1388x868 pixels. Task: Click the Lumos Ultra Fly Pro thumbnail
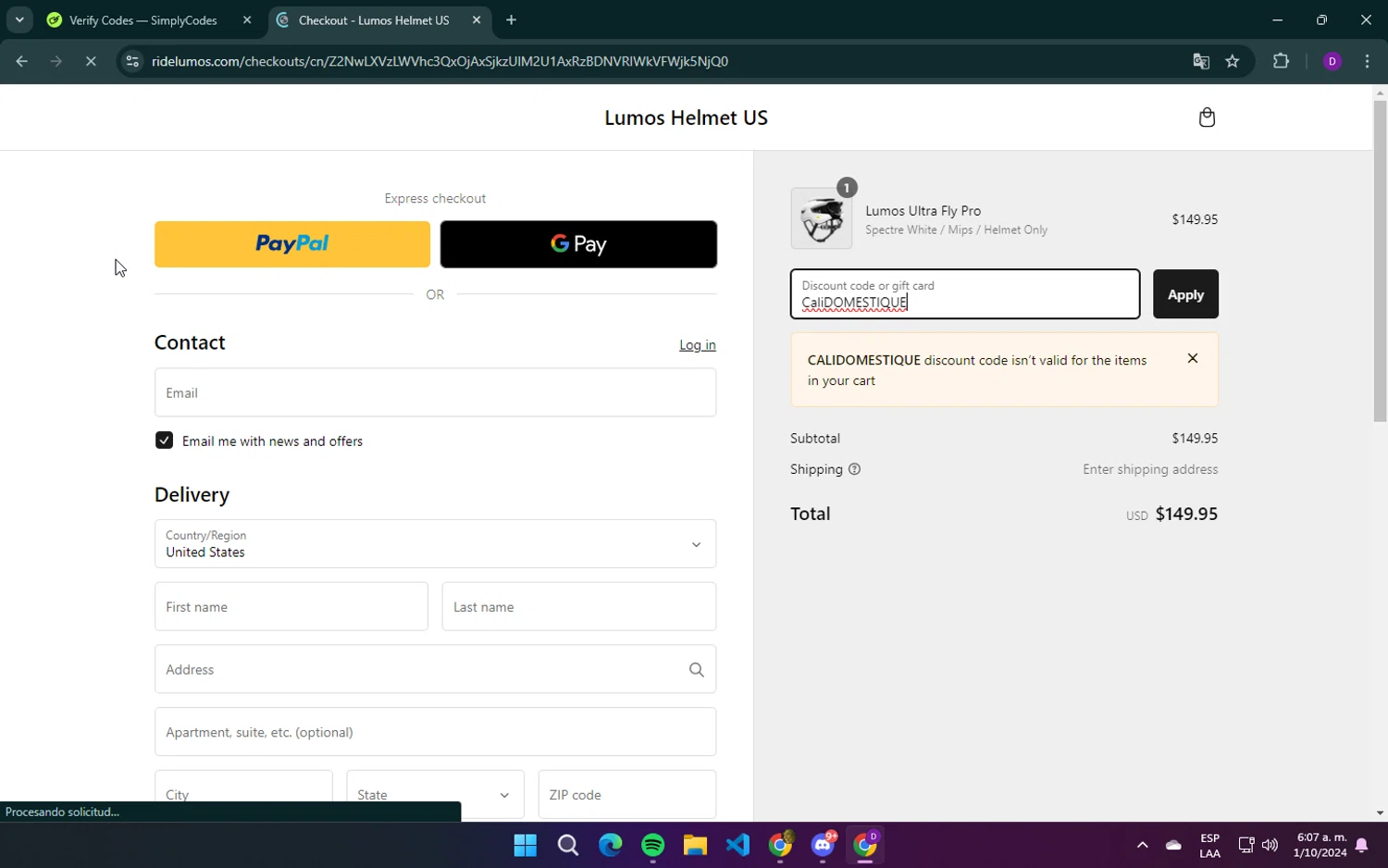[x=822, y=218]
